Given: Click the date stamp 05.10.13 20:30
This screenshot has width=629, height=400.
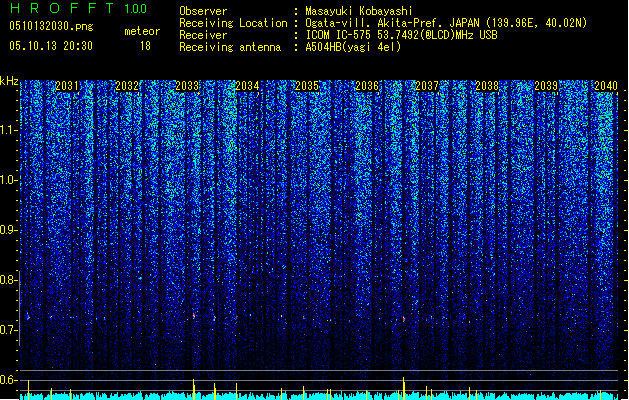Looking at the screenshot, I should 51,46.
